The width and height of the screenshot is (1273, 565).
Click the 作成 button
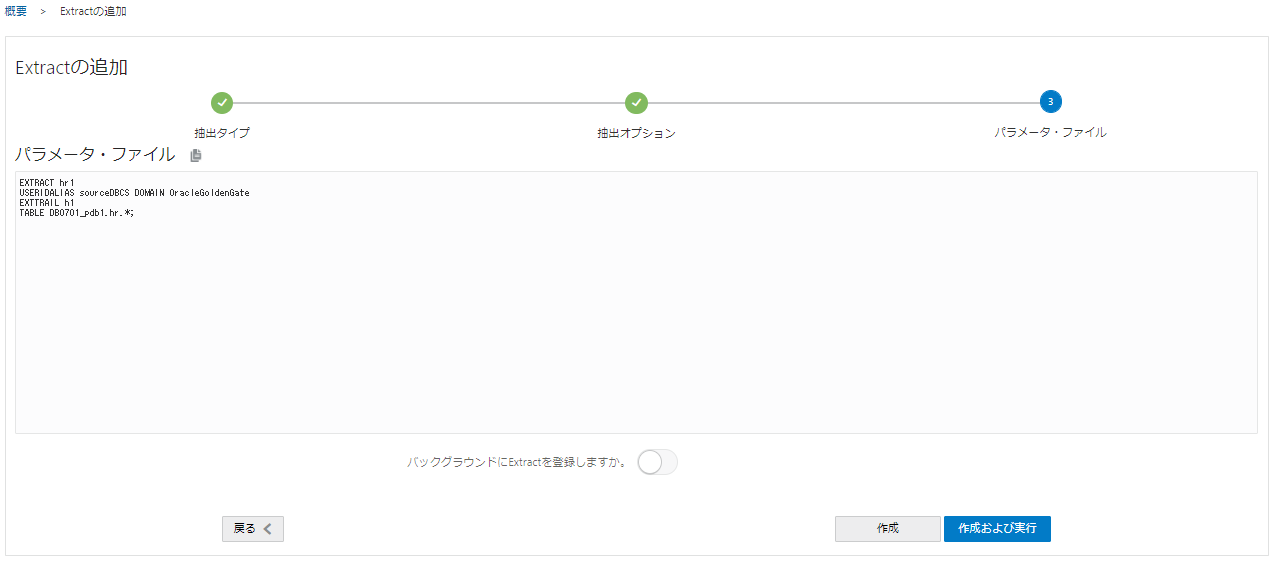[x=887, y=529]
